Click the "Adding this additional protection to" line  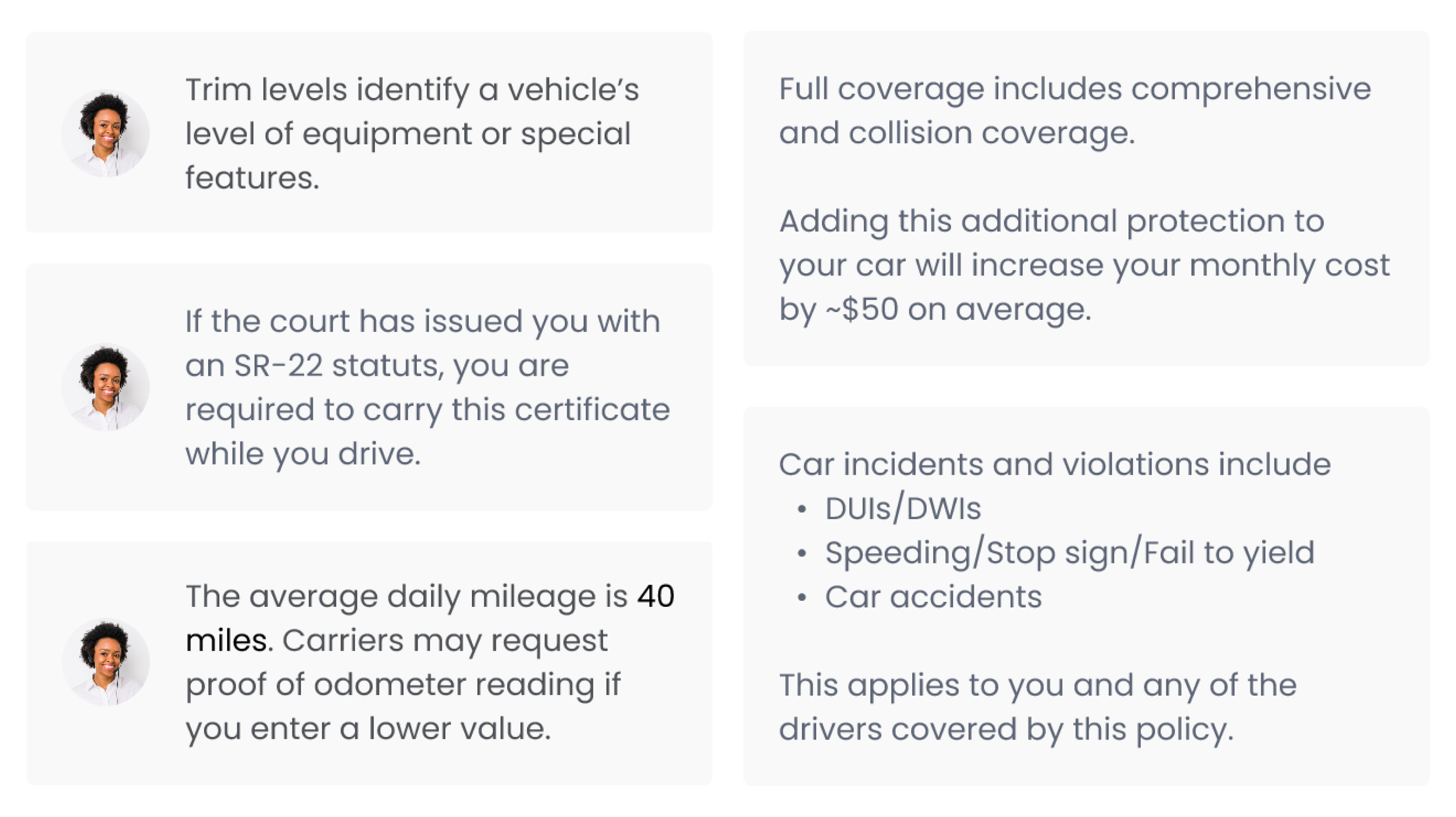click(1051, 221)
